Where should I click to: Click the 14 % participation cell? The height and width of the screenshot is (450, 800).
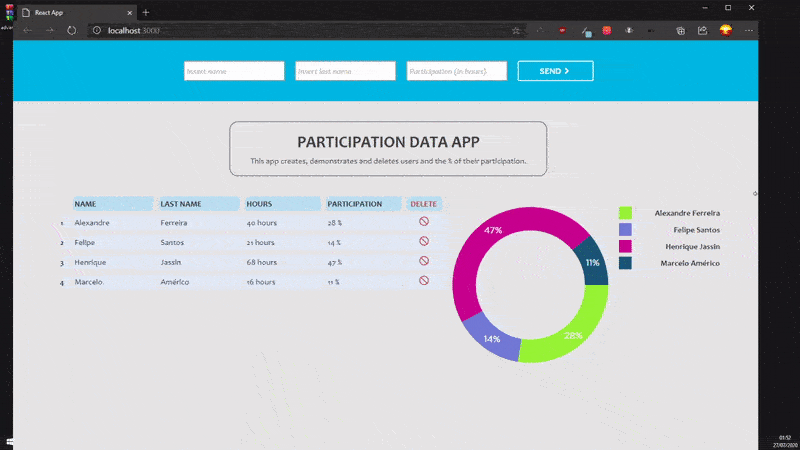click(x=334, y=243)
